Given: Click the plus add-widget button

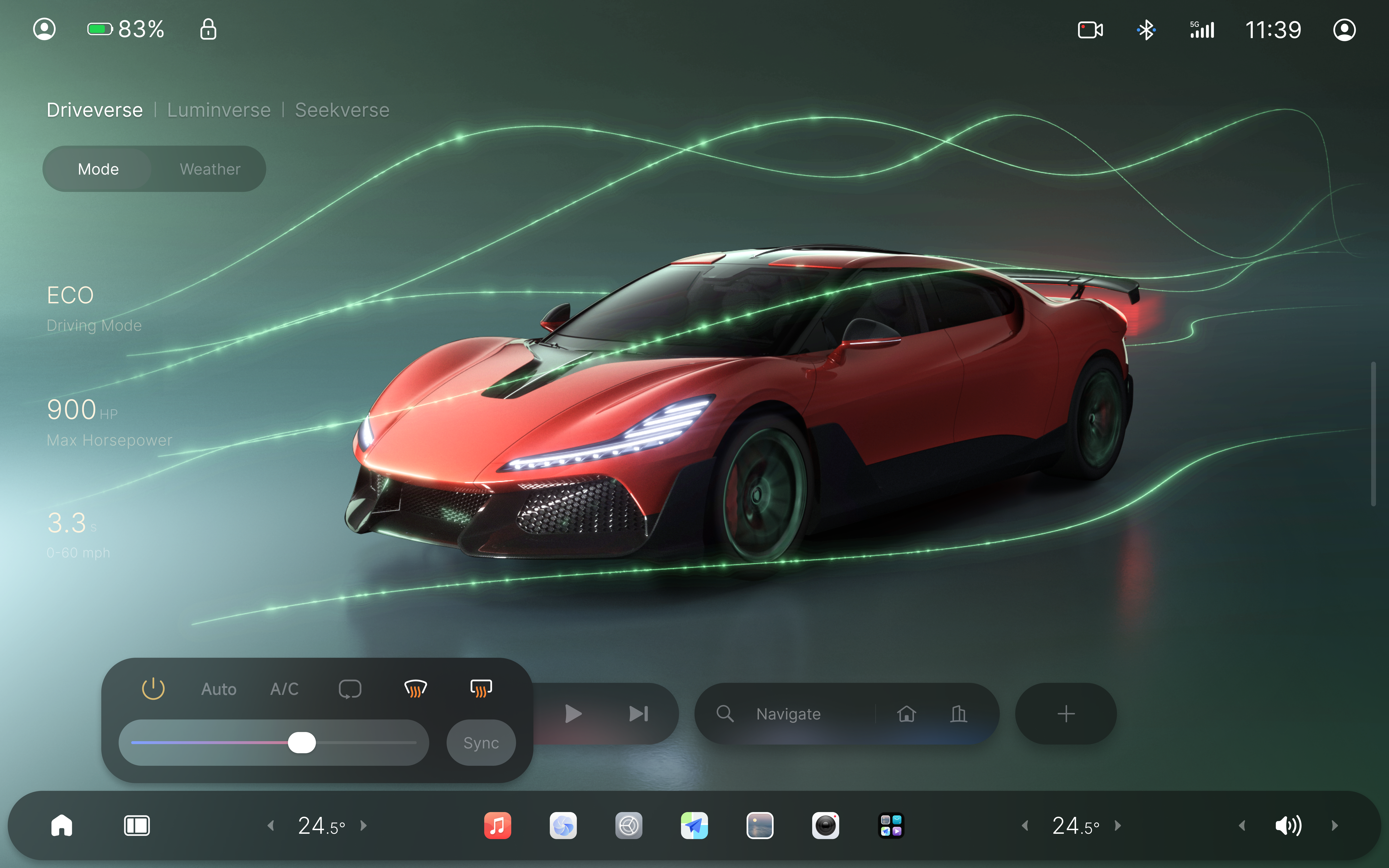Looking at the screenshot, I should click(1066, 714).
